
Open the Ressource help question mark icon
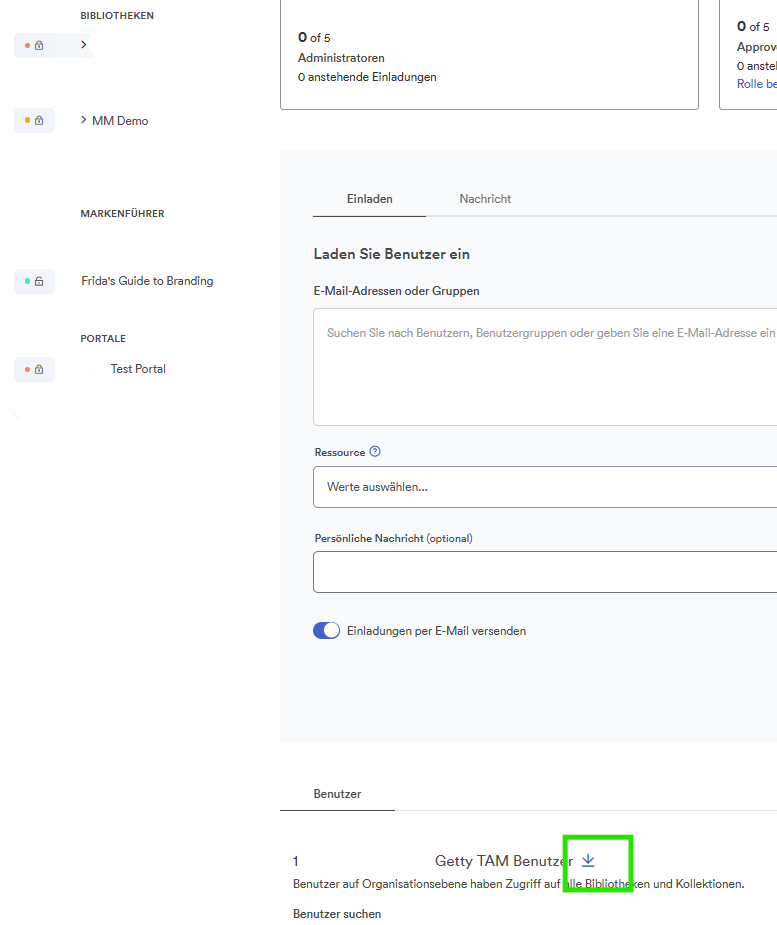375,451
